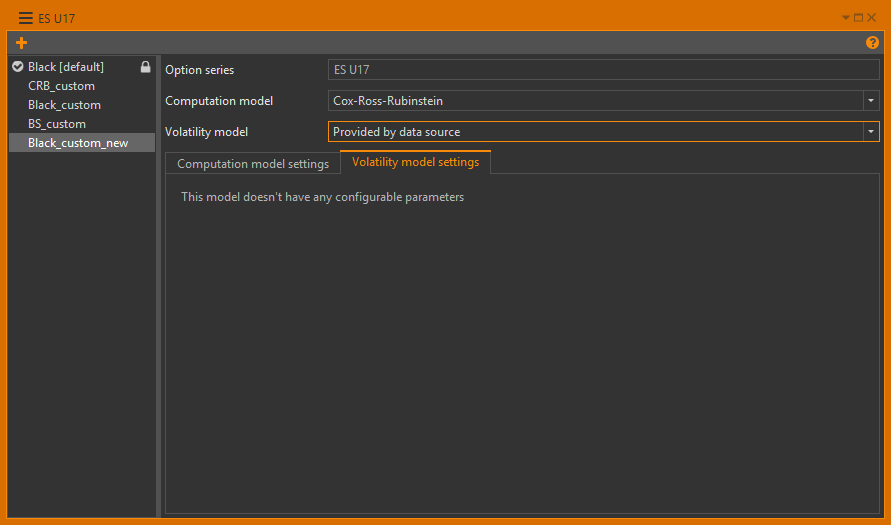The width and height of the screenshot is (891, 525).
Task: Select Black [default] model in the list
Action: click(x=66, y=67)
